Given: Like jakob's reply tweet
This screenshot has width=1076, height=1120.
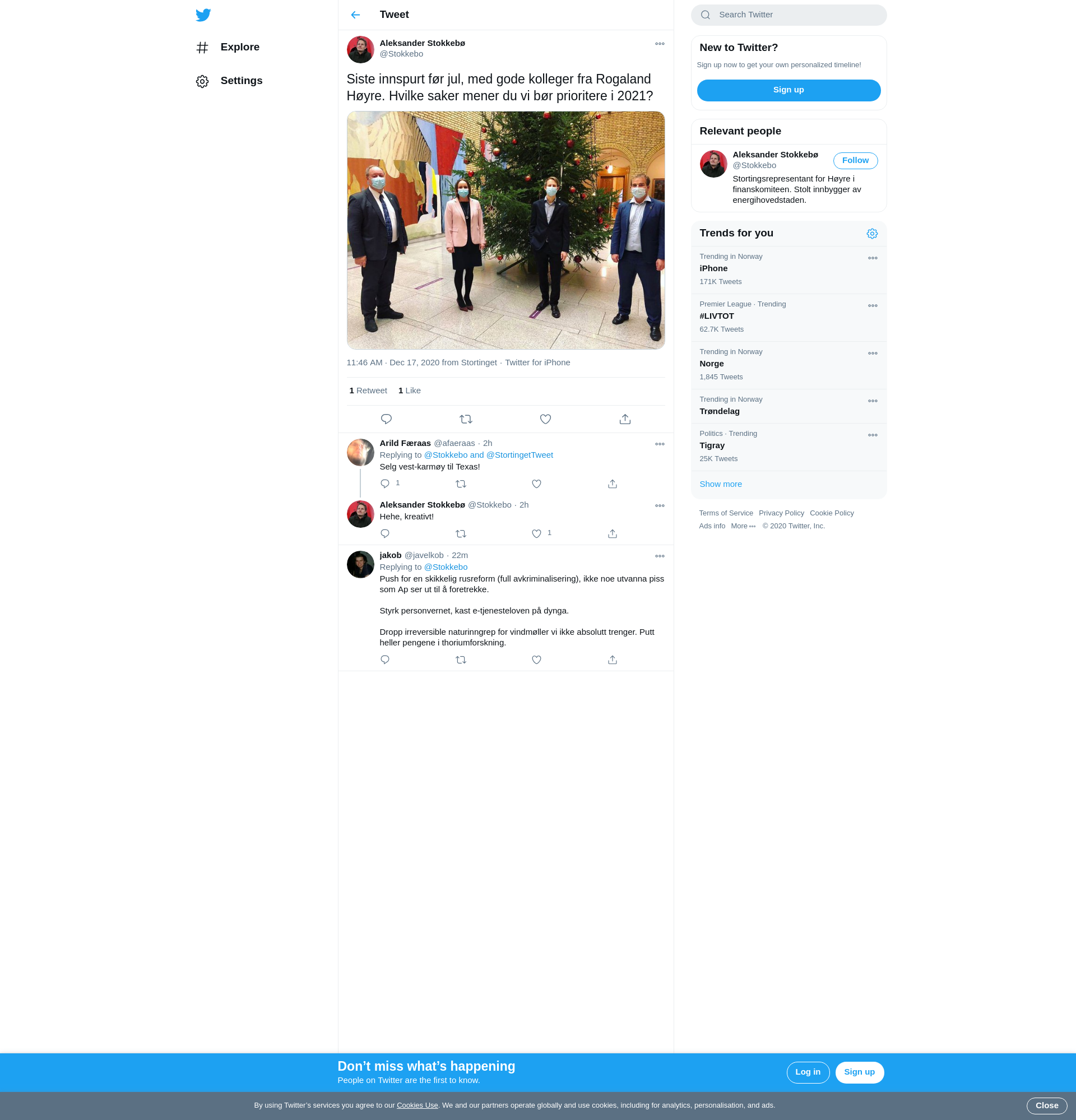Looking at the screenshot, I should point(536,659).
